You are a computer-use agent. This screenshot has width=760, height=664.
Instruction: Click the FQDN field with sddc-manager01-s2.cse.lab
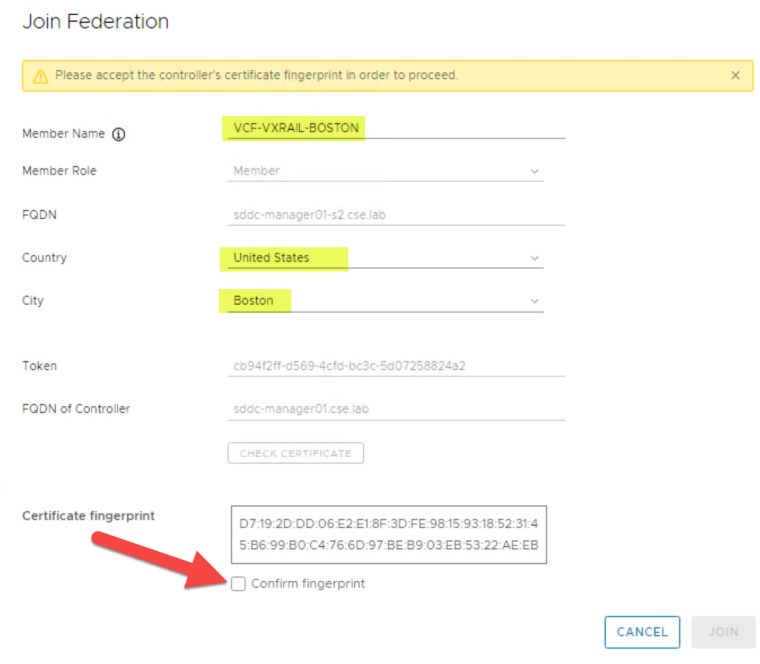(x=395, y=214)
